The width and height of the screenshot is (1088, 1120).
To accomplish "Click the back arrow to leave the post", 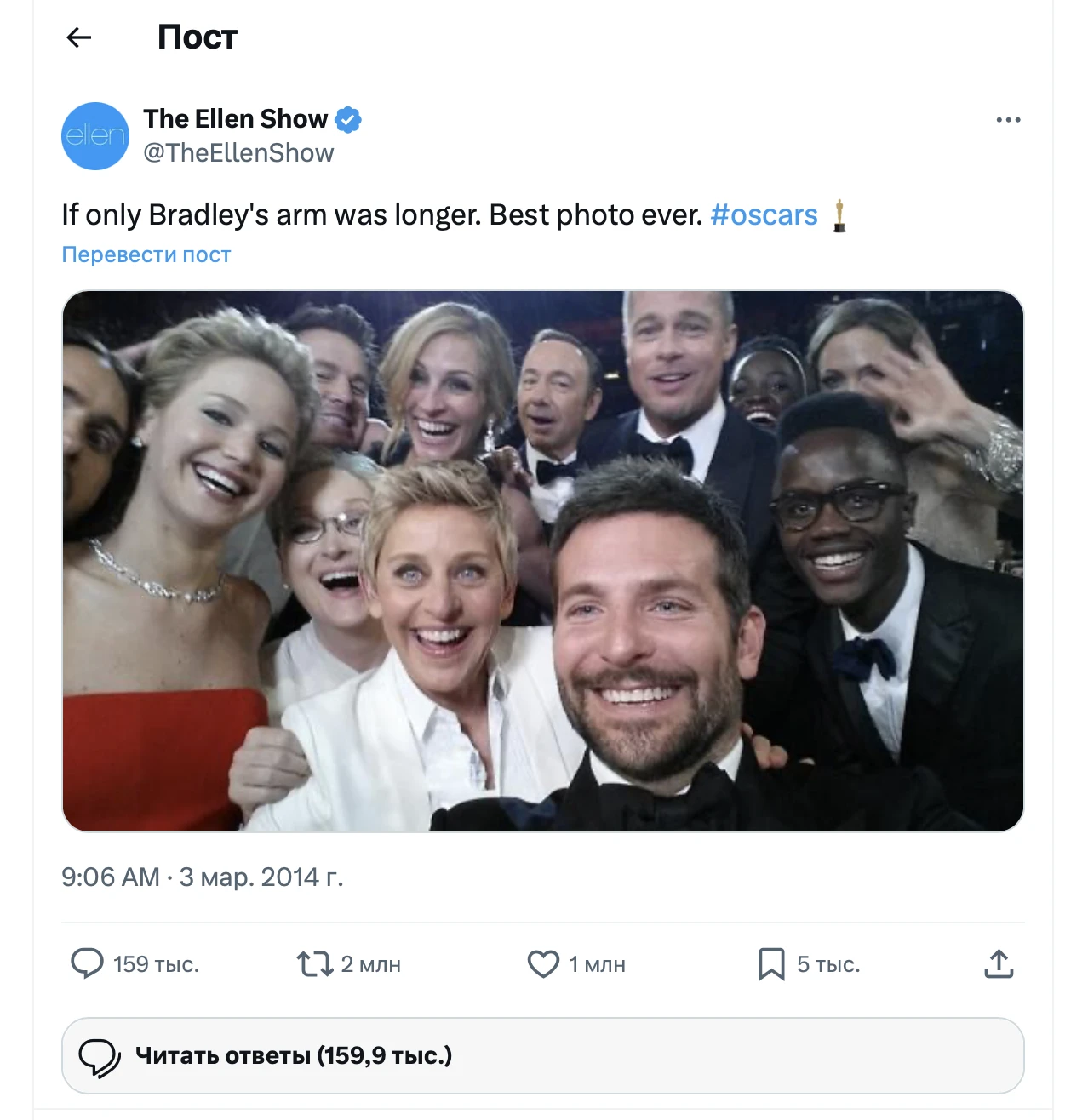I will coord(78,37).
